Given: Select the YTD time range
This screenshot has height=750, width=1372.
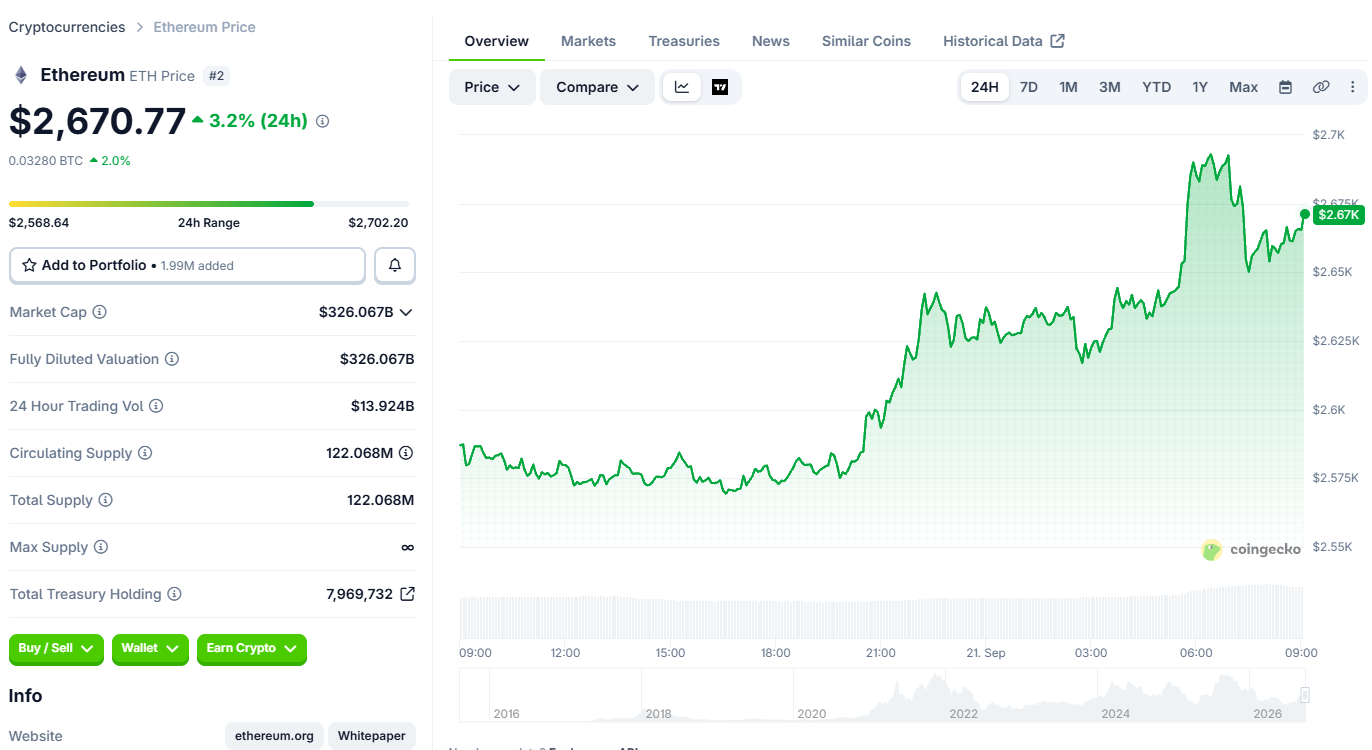Looking at the screenshot, I should [x=1157, y=87].
